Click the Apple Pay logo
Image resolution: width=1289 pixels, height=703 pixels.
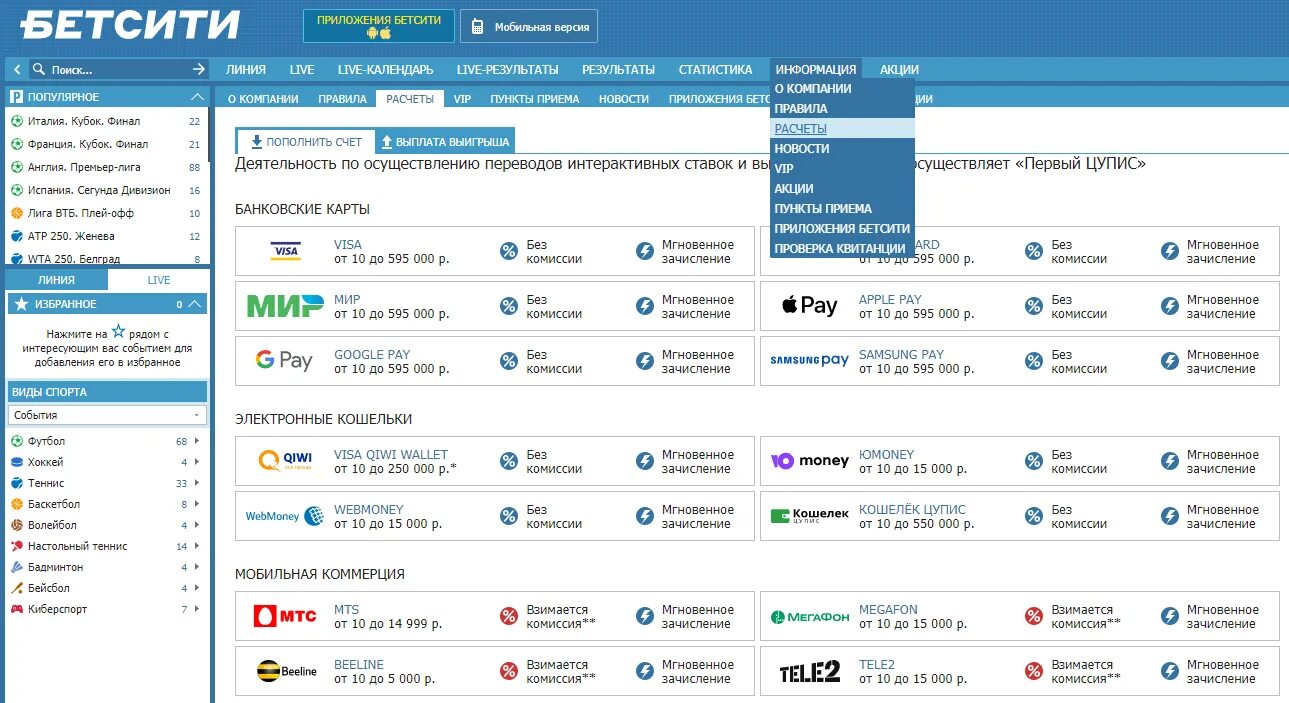[x=809, y=305]
